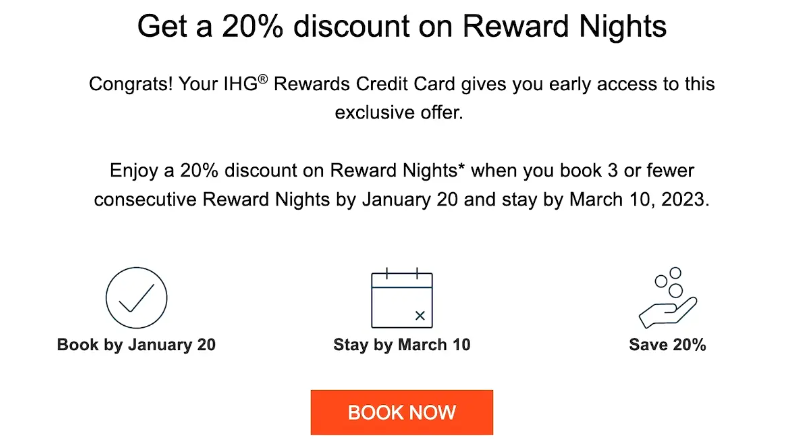Click the 'Stay by March 10' label
This screenshot has height=444, width=807.
(402, 345)
